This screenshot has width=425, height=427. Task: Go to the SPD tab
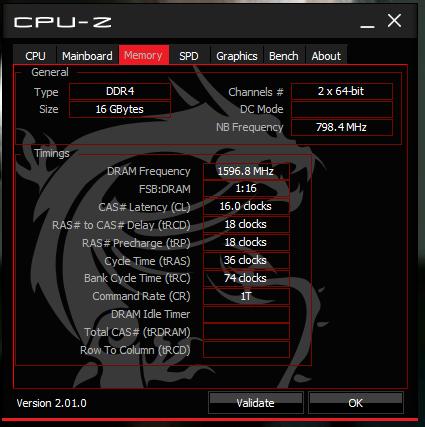[x=189, y=55]
